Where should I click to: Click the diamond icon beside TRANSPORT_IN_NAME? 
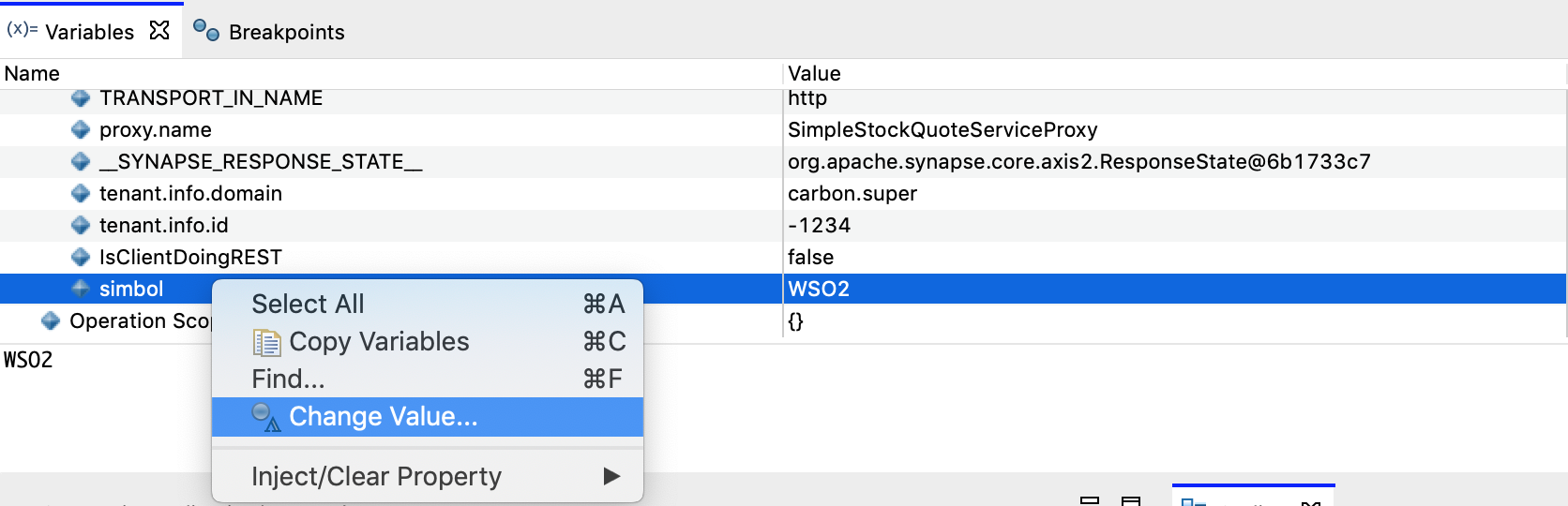(x=81, y=97)
